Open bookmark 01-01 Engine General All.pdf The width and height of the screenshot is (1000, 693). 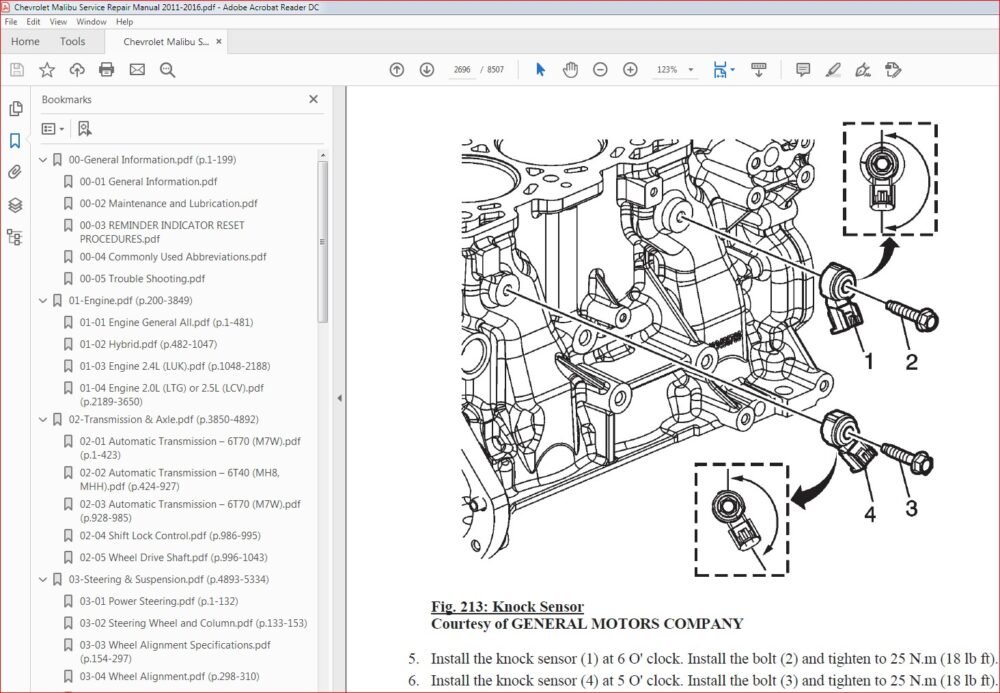point(166,323)
